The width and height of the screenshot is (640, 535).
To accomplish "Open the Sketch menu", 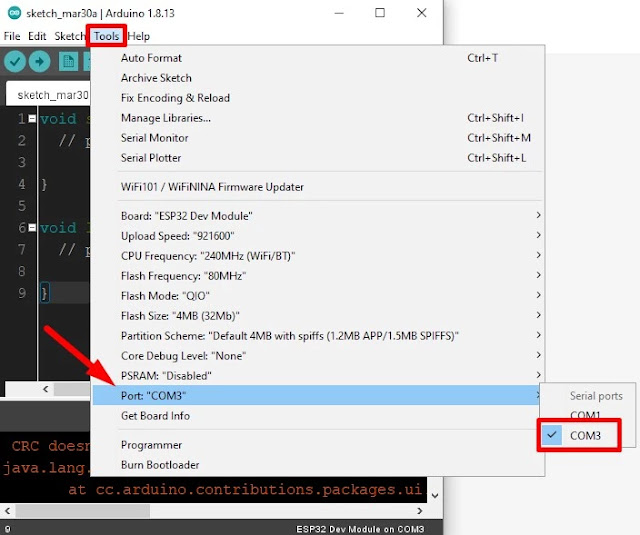I will click(69, 36).
